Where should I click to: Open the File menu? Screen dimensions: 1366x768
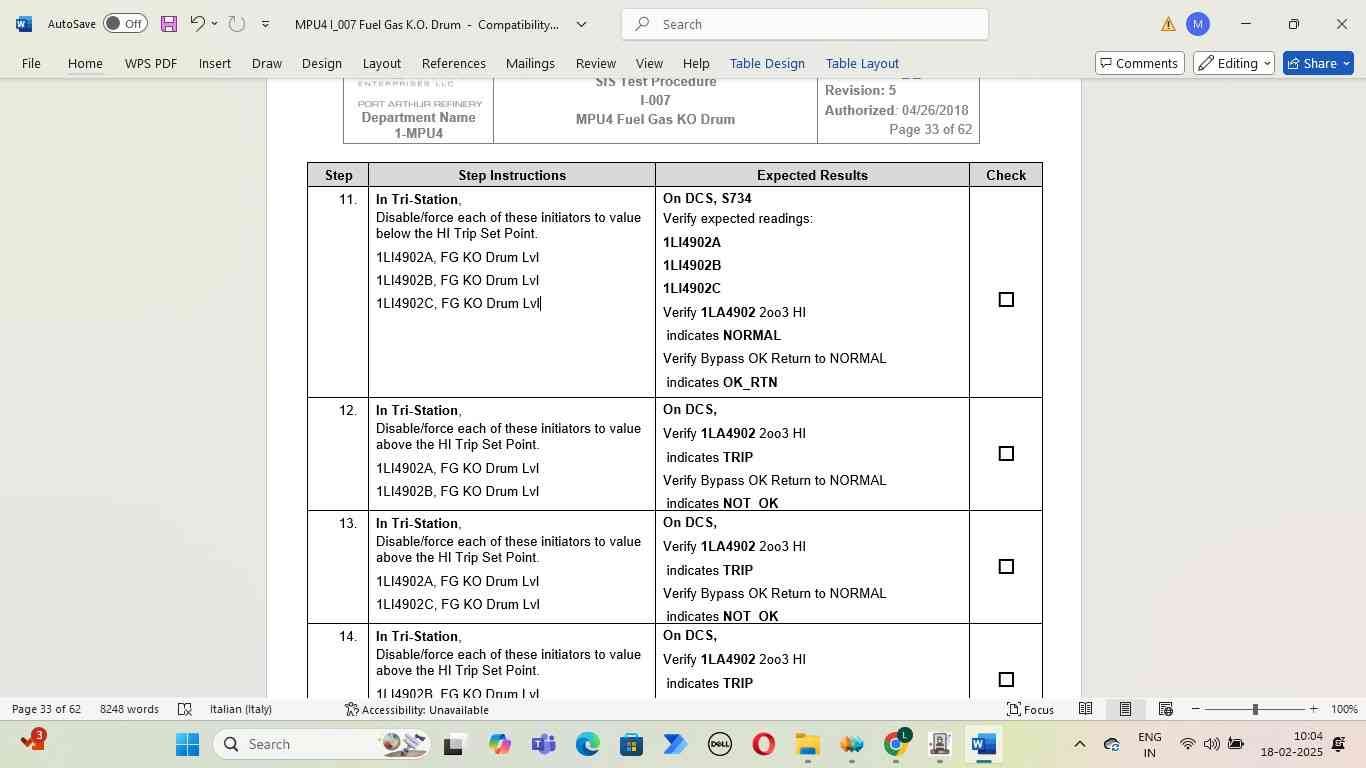[x=31, y=63]
